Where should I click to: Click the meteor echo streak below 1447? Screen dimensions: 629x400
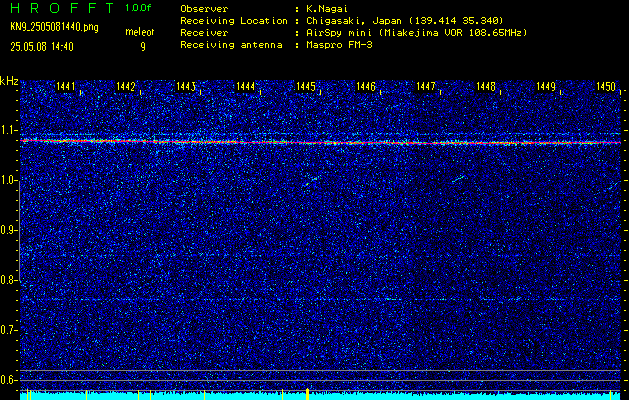[x=458, y=179]
